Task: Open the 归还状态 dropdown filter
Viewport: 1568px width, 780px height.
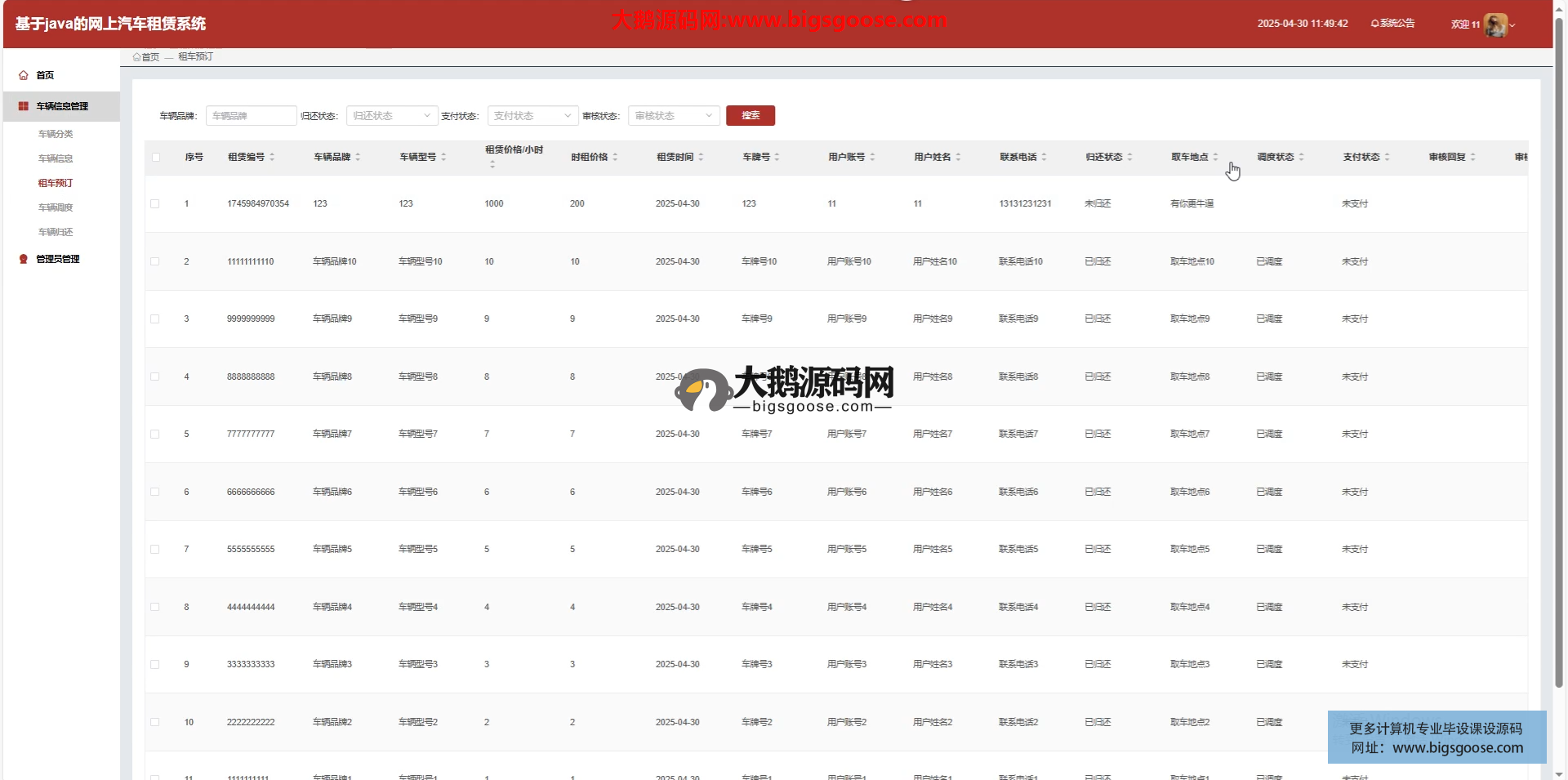Action: click(x=392, y=116)
